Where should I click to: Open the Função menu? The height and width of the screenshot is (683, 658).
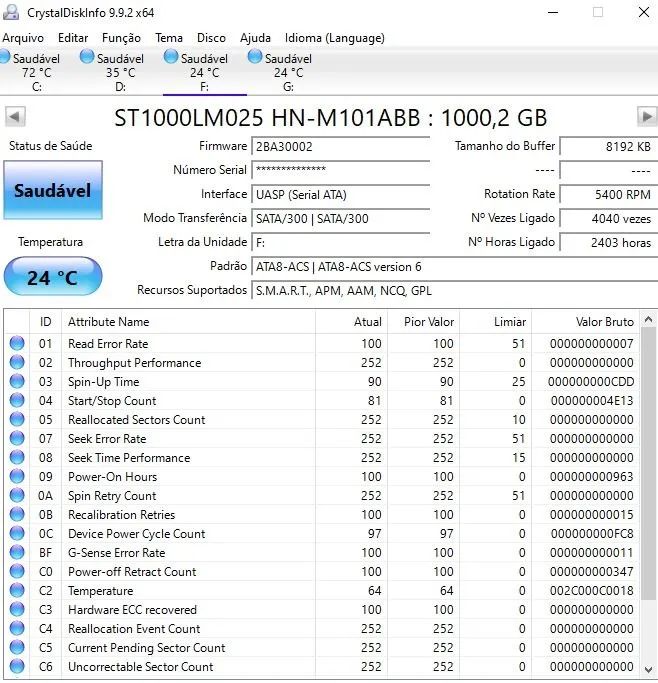click(121, 38)
